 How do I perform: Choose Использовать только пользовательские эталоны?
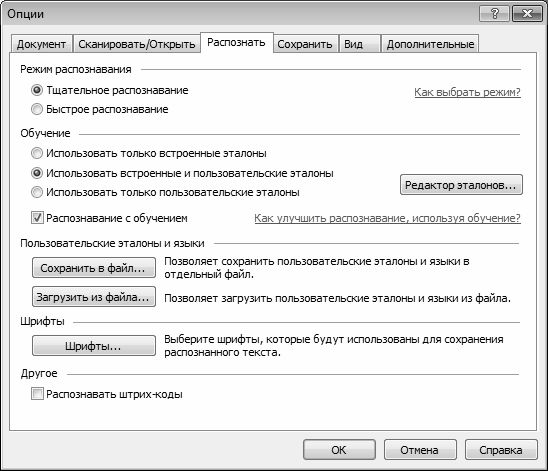pyautogui.click(x=37, y=192)
